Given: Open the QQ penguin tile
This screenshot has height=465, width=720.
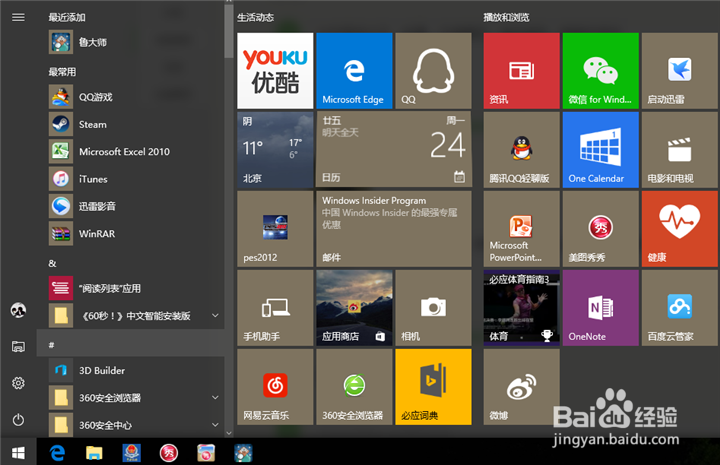Looking at the screenshot, I should [433, 71].
